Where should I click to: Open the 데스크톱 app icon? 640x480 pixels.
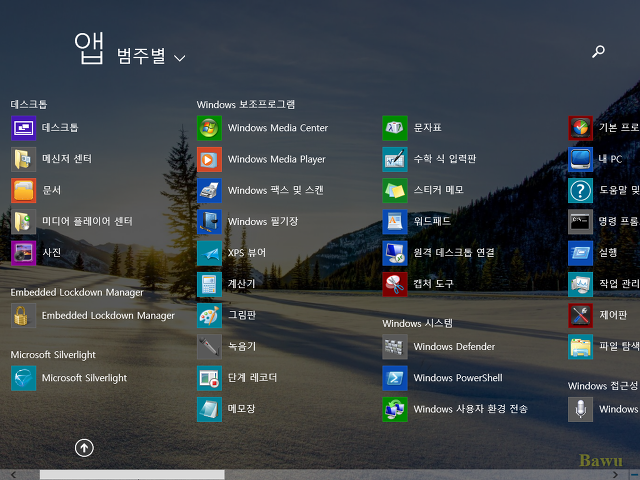coord(24,128)
